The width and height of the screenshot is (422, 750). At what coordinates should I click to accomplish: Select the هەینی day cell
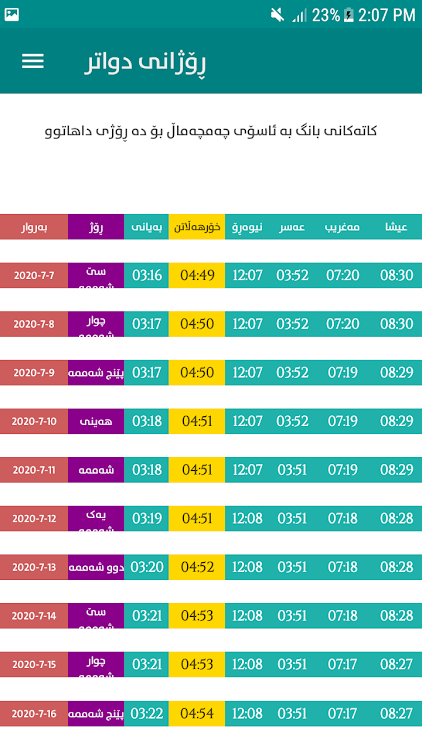96,421
